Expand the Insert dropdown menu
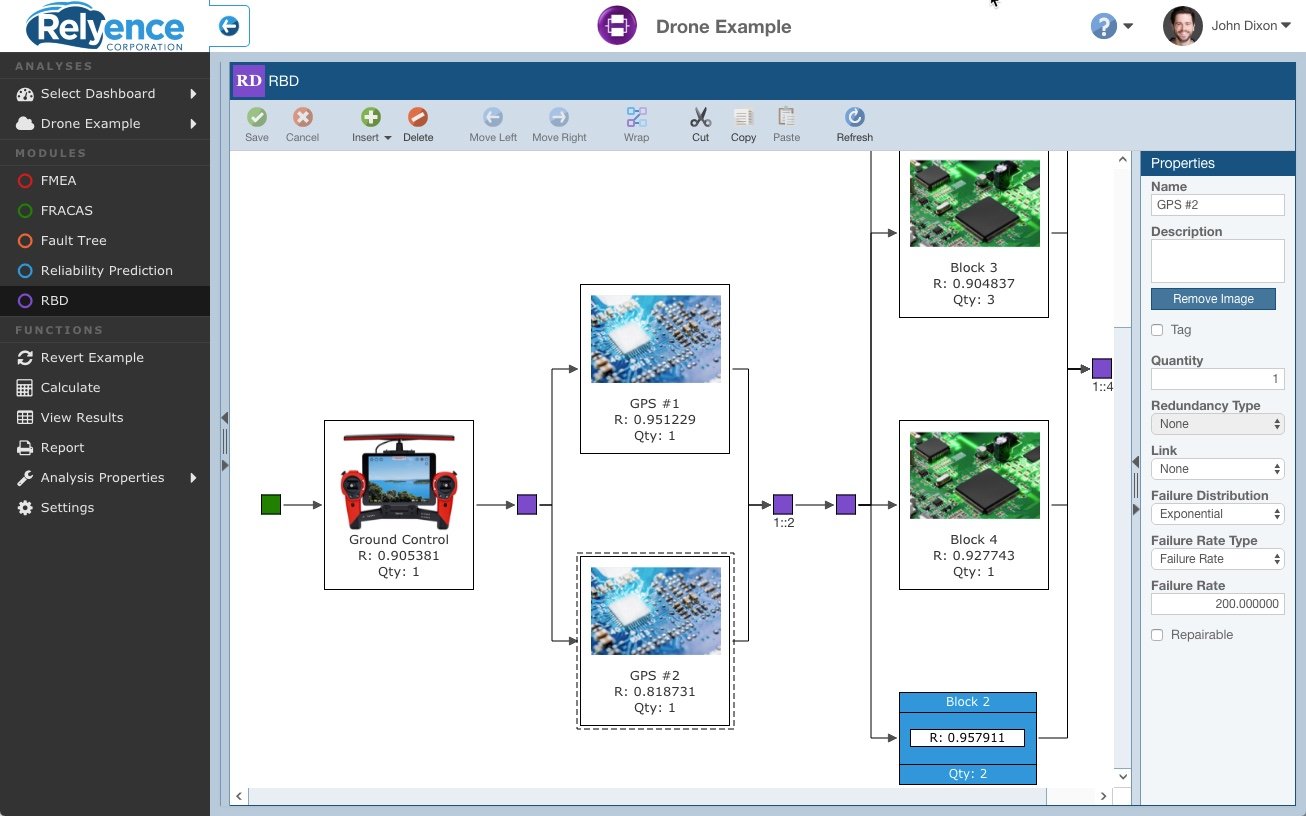The height and width of the screenshot is (816, 1306). pos(371,126)
